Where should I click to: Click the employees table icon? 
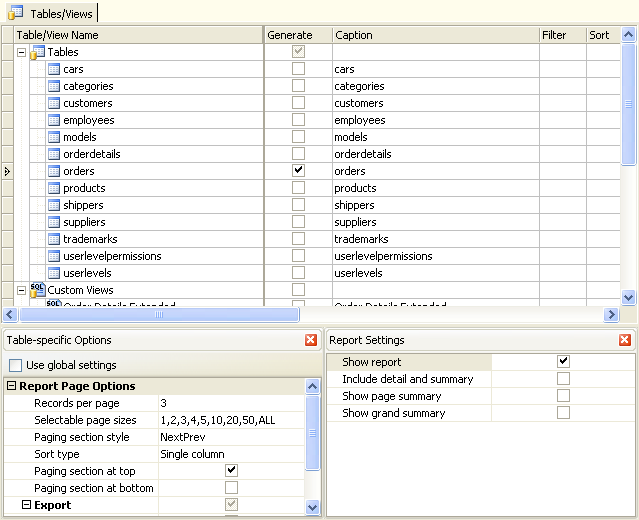54,120
